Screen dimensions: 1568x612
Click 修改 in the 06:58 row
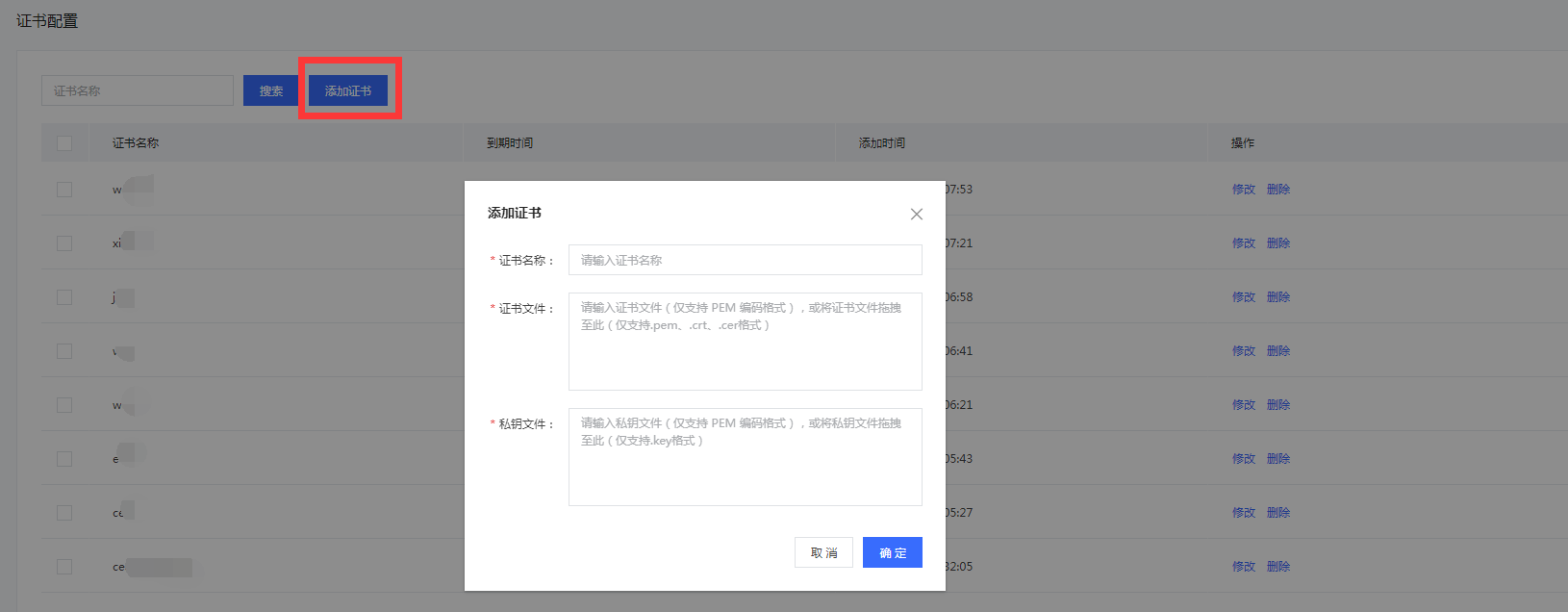tap(1244, 297)
